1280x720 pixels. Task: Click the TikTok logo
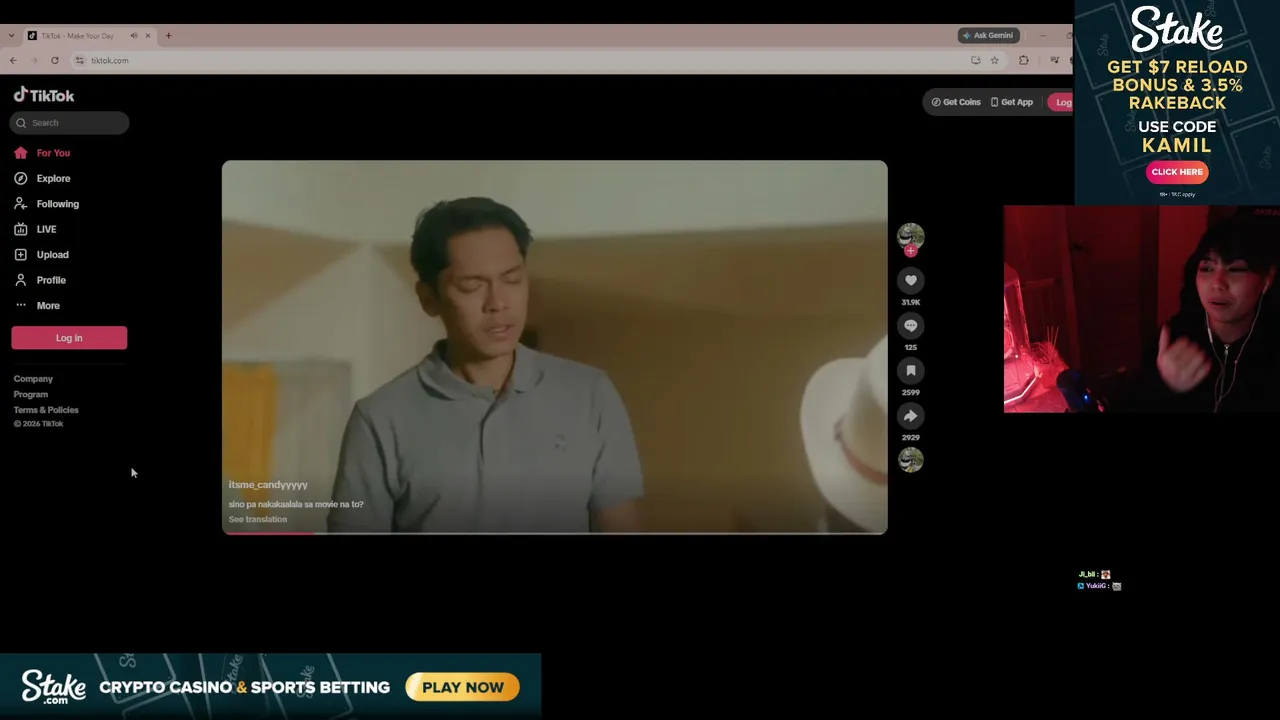[44, 95]
